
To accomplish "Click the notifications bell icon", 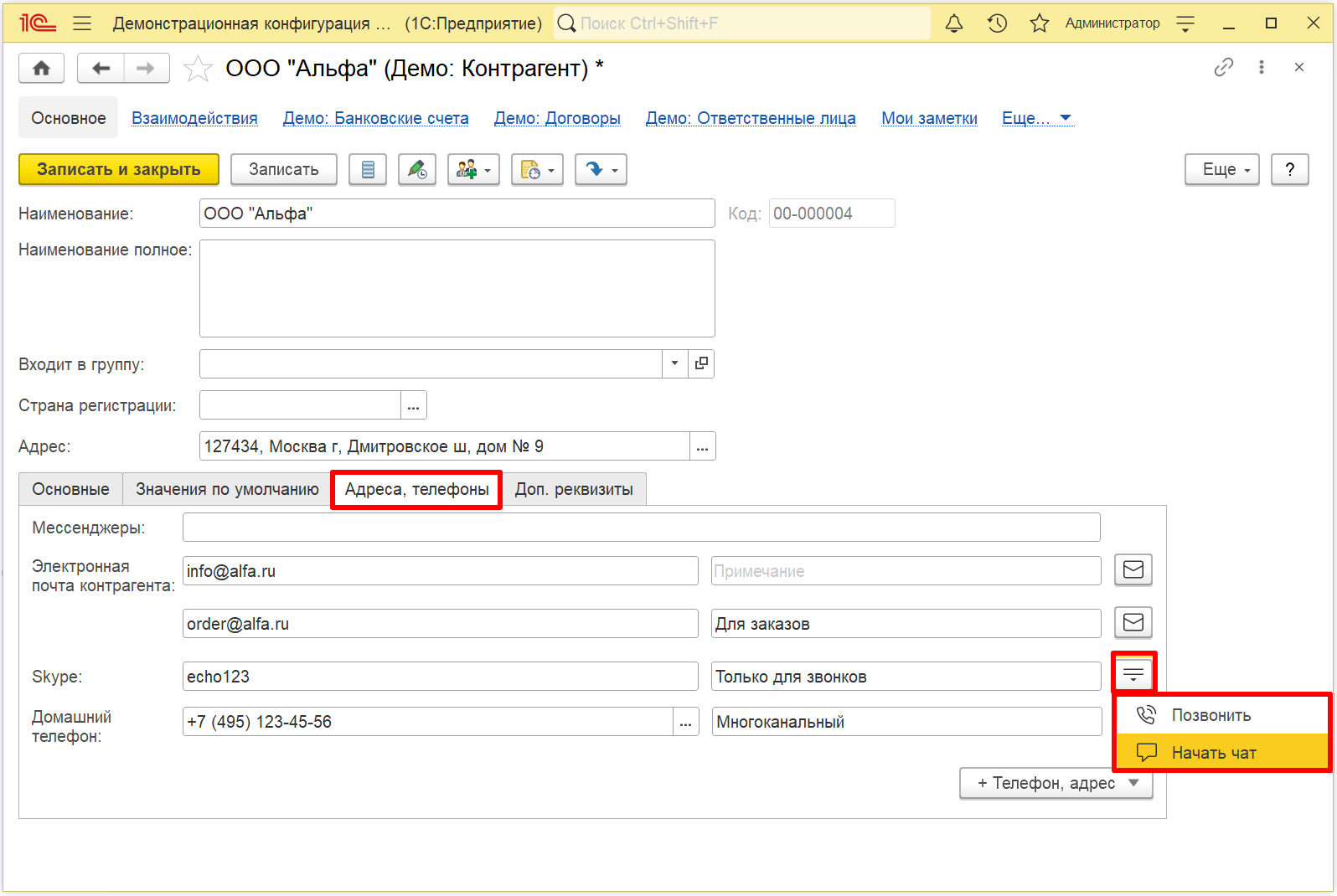I will click(953, 23).
